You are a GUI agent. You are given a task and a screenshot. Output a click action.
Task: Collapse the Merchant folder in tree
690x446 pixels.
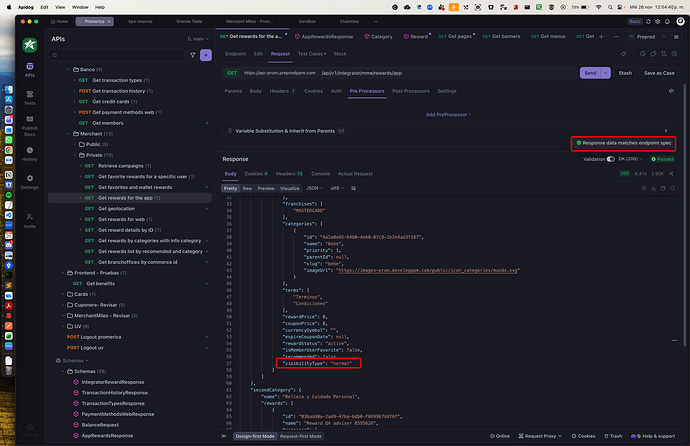click(70, 133)
